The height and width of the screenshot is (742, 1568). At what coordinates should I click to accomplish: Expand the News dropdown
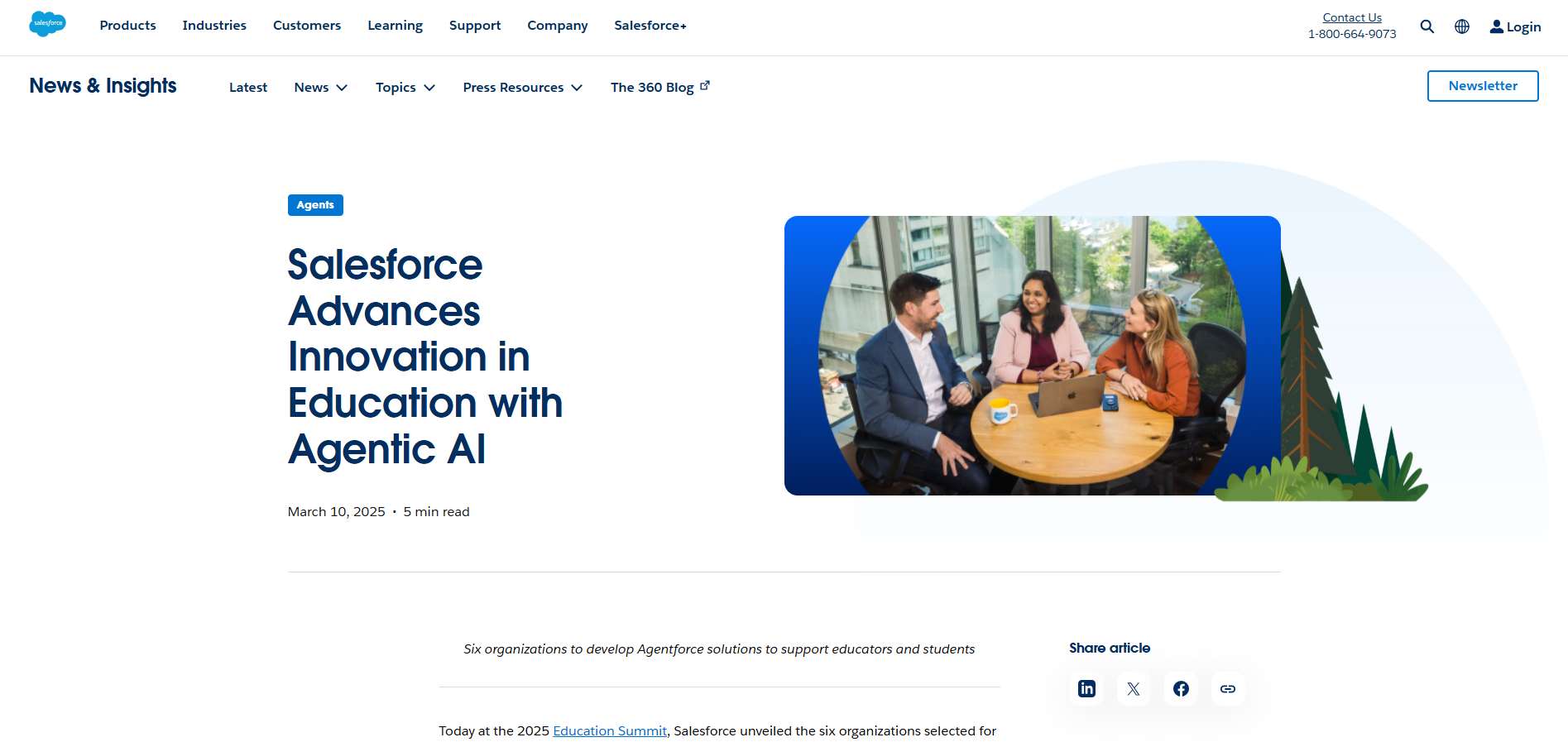320,88
